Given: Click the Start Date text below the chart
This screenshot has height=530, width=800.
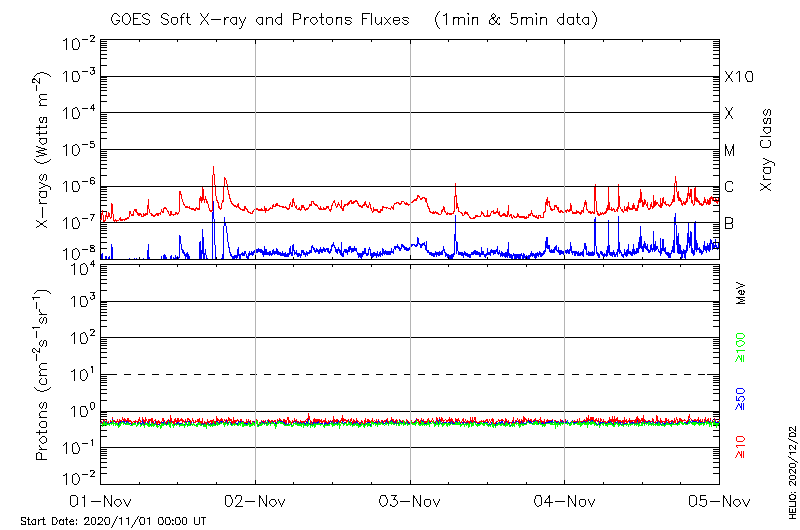Looking at the screenshot, I should click(113, 521).
